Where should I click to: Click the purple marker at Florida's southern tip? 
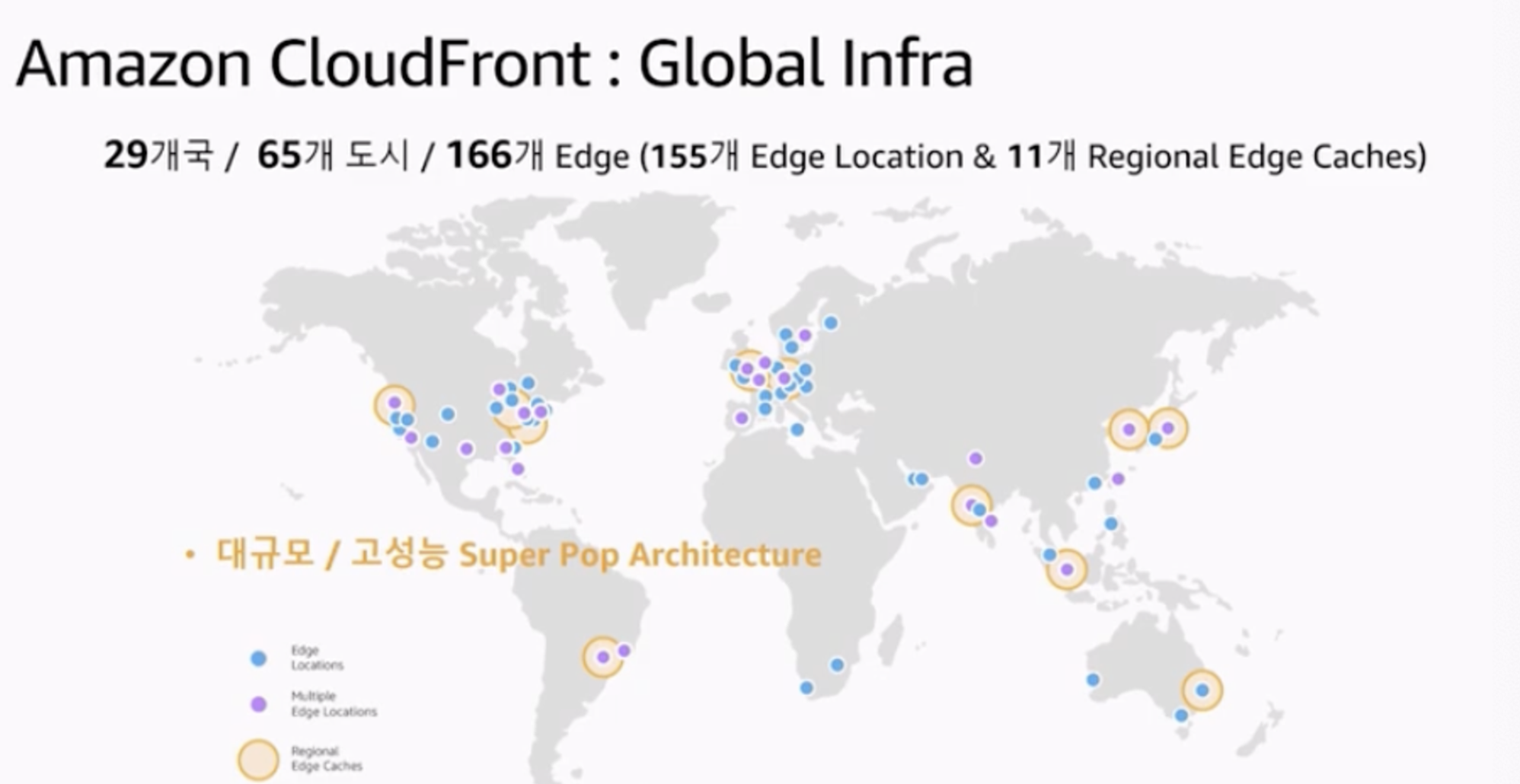[x=518, y=469]
